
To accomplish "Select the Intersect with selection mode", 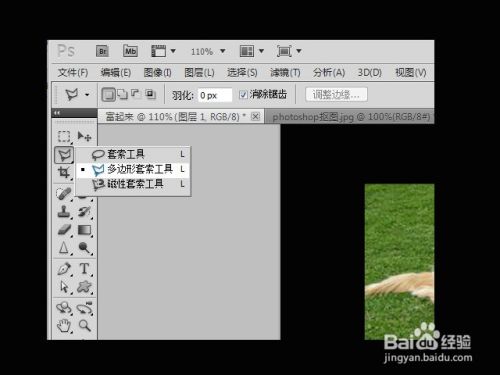I will tap(150, 94).
